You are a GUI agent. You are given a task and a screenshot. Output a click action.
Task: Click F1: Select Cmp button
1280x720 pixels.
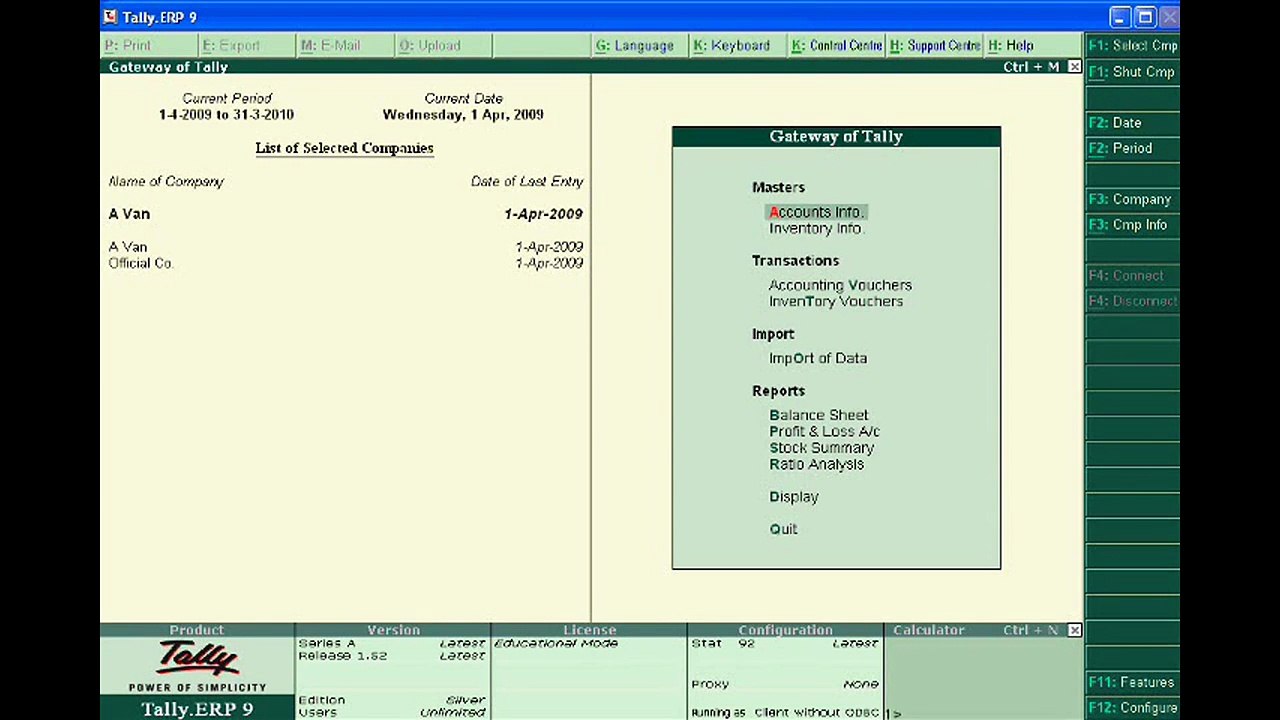(x=1132, y=45)
